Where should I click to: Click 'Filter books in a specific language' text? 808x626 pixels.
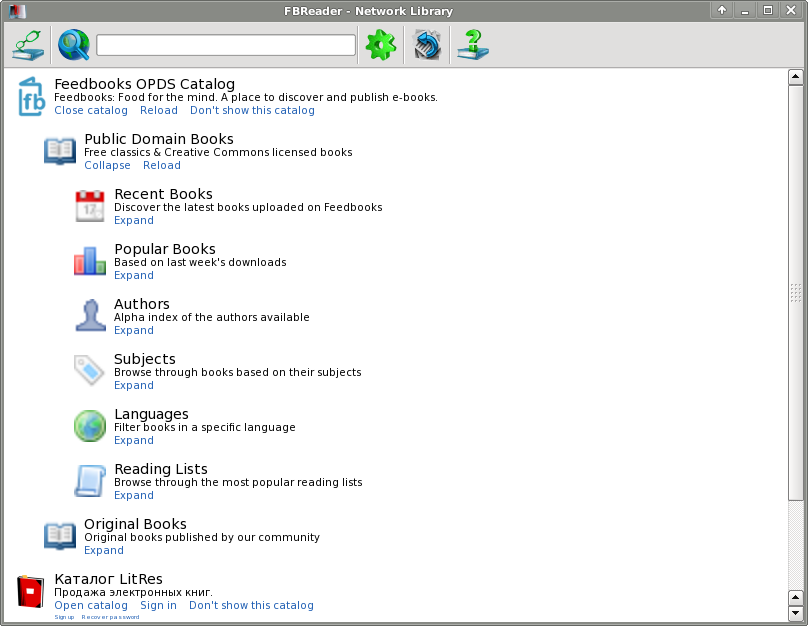pyautogui.click(x=205, y=428)
